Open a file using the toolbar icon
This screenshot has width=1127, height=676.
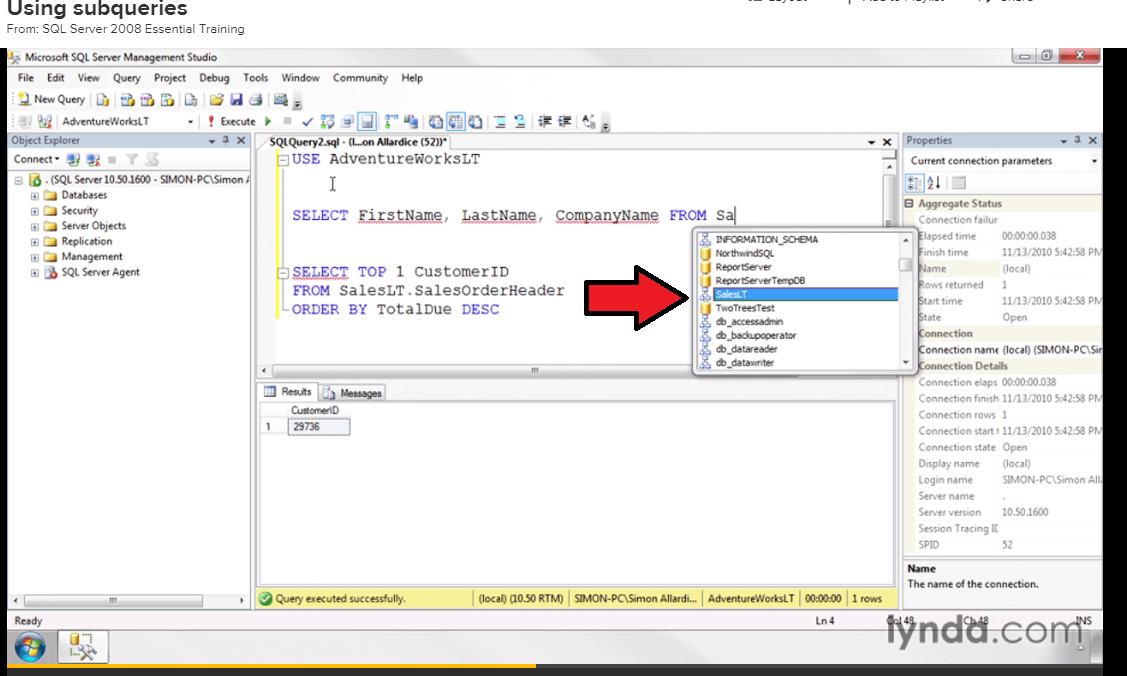[x=218, y=99]
